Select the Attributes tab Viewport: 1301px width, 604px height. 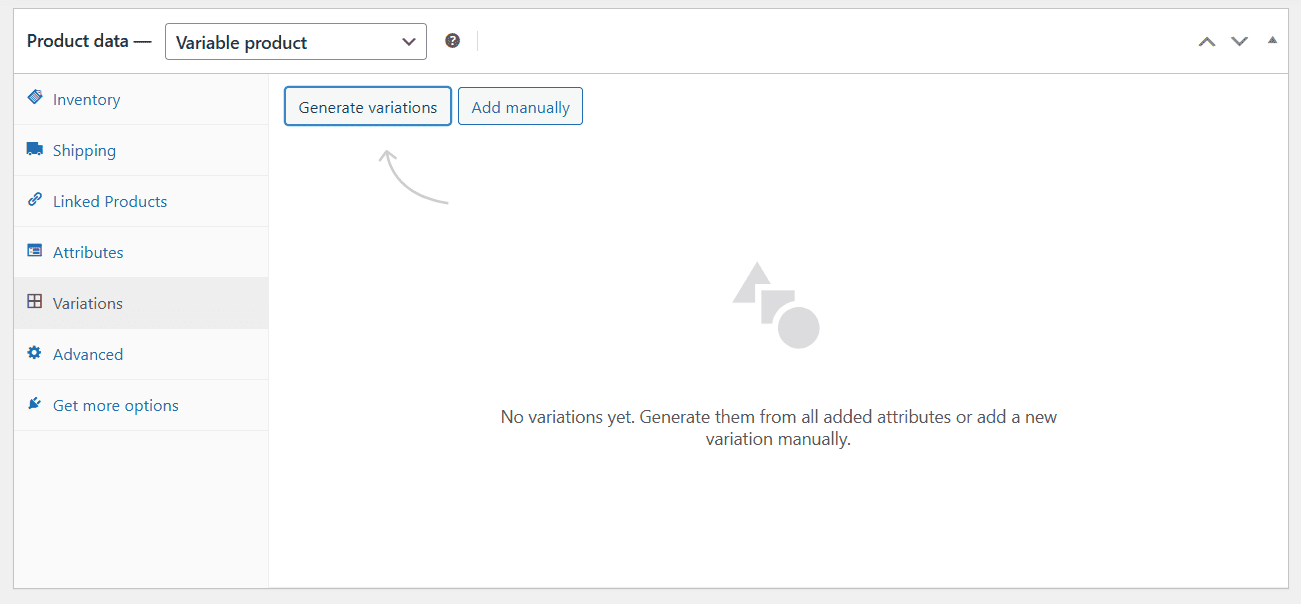(x=88, y=253)
